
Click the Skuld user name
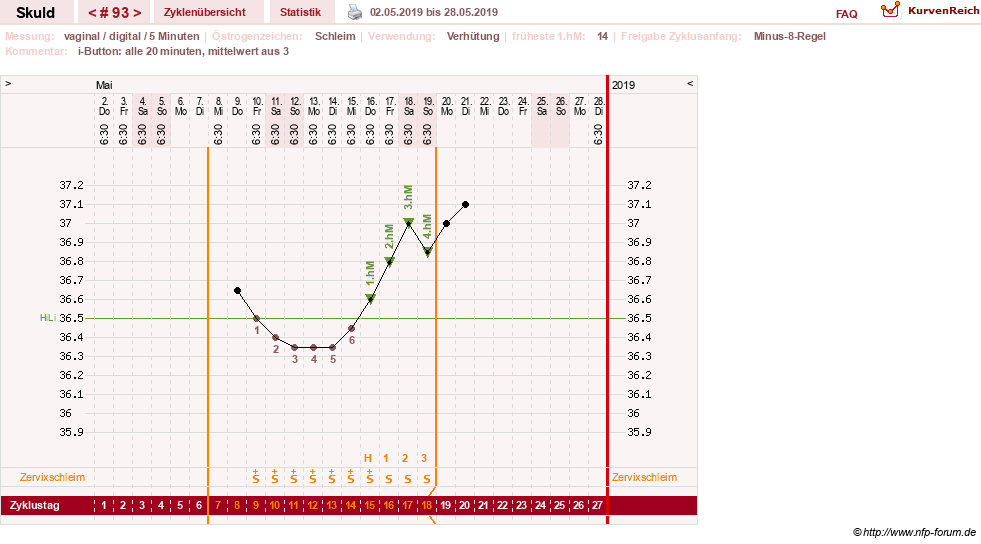36,13
